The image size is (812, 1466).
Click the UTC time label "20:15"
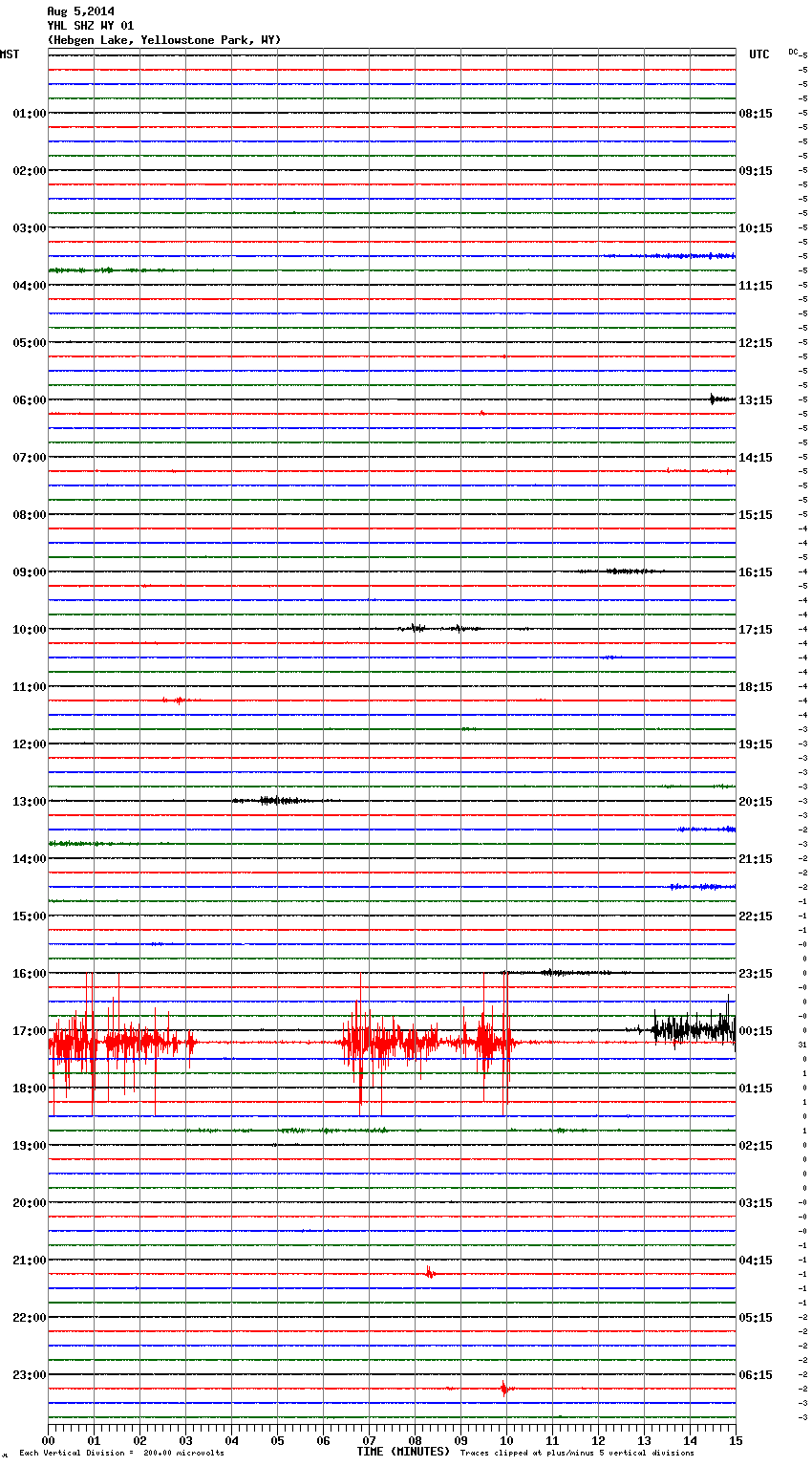tap(756, 802)
